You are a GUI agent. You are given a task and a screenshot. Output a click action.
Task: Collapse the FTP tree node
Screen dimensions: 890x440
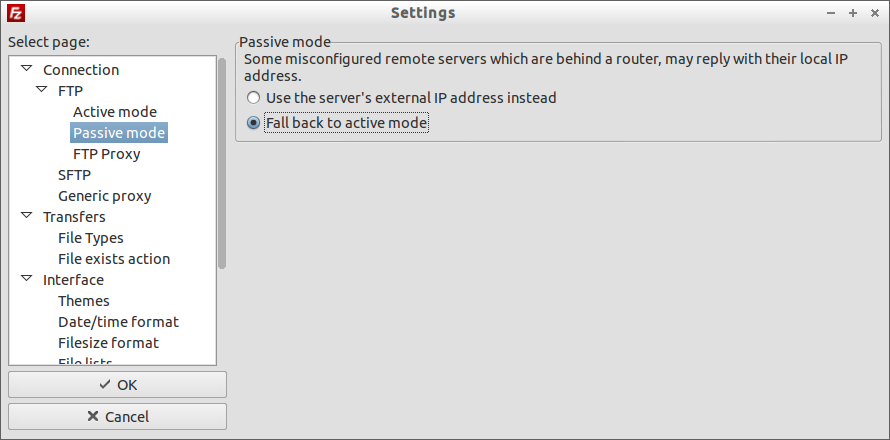(41, 90)
